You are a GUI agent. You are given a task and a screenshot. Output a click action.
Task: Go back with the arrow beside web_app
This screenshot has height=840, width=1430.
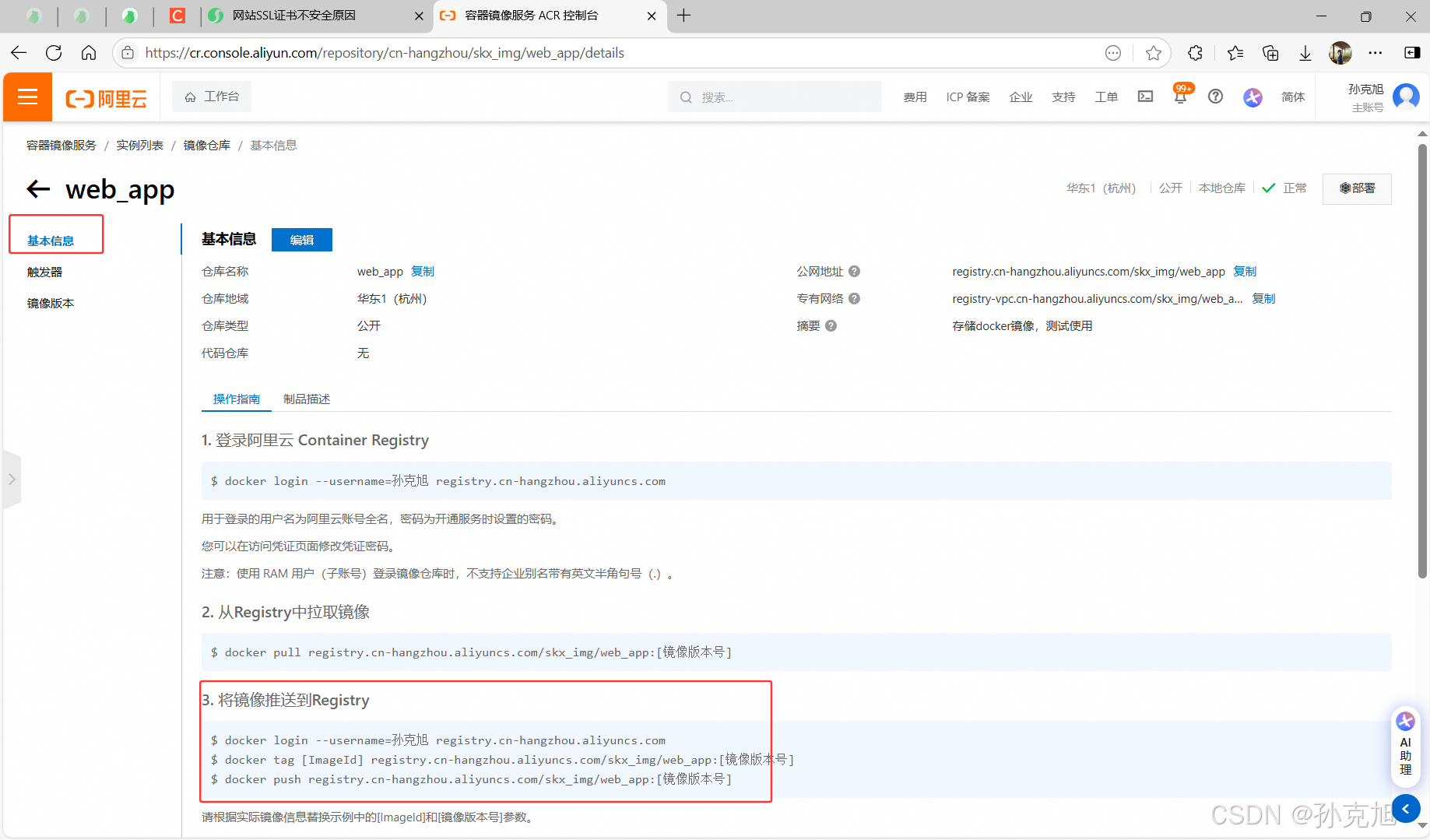38,188
